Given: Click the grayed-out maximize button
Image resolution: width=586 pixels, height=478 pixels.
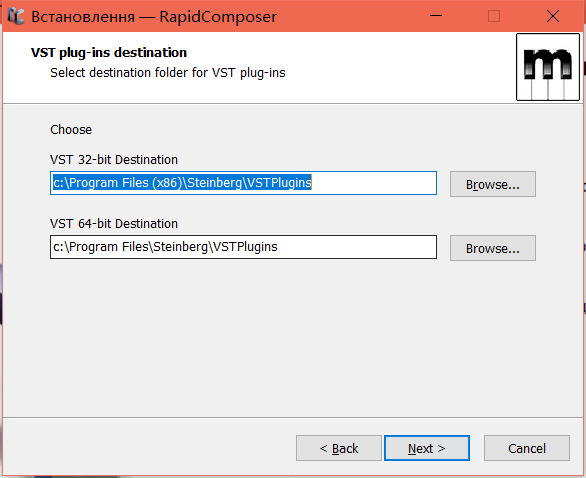Looking at the screenshot, I should click(494, 16).
